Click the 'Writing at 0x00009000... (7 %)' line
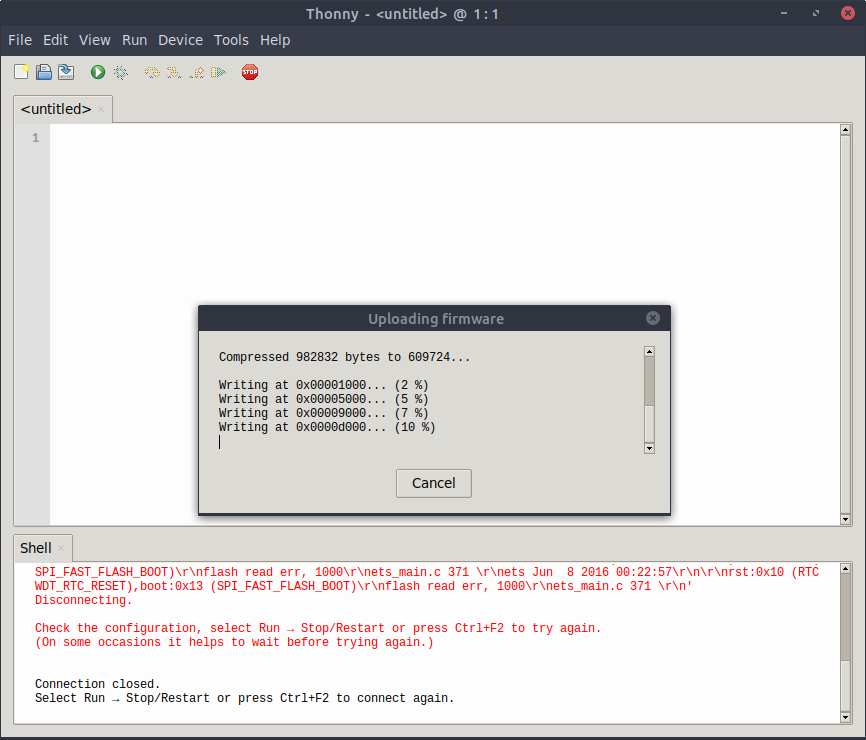This screenshot has height=740, width=866. (323, 413)
